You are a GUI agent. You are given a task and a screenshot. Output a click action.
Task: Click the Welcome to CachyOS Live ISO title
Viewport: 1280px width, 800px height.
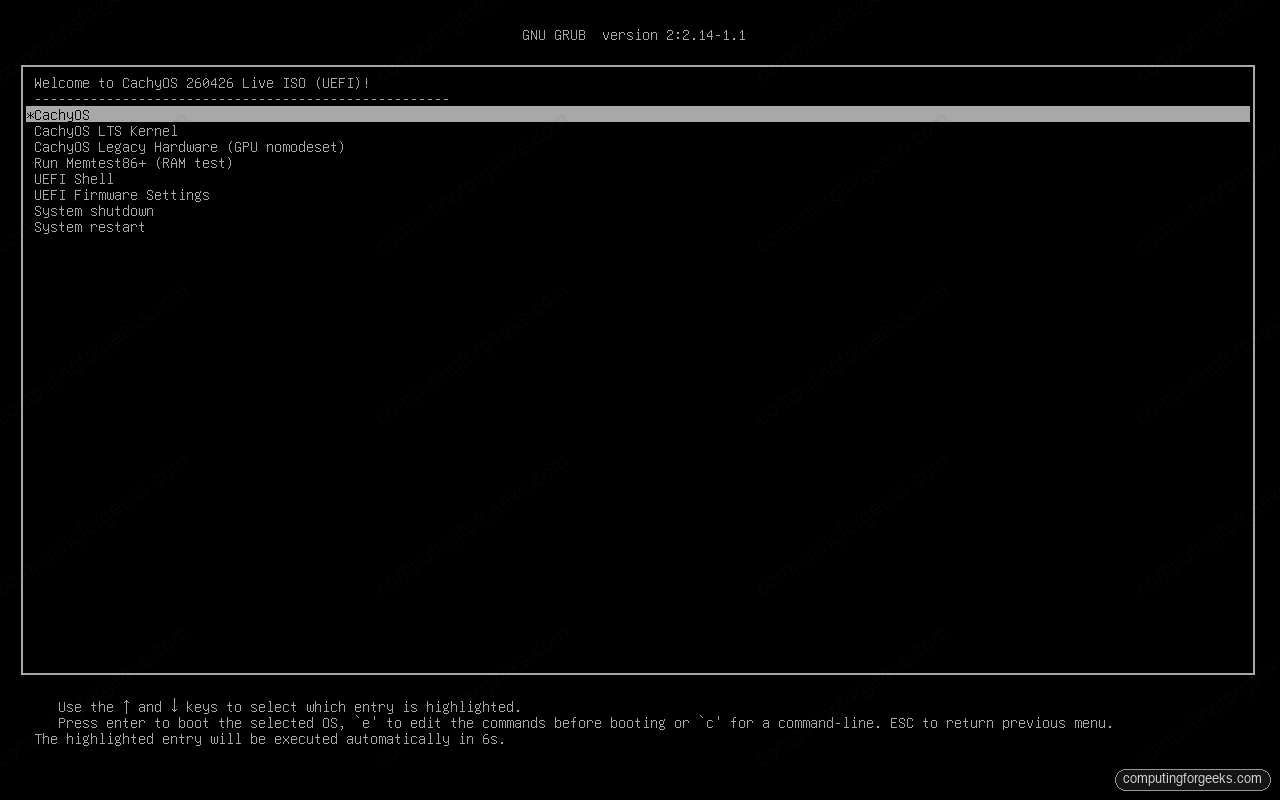(x=202, y=83)
